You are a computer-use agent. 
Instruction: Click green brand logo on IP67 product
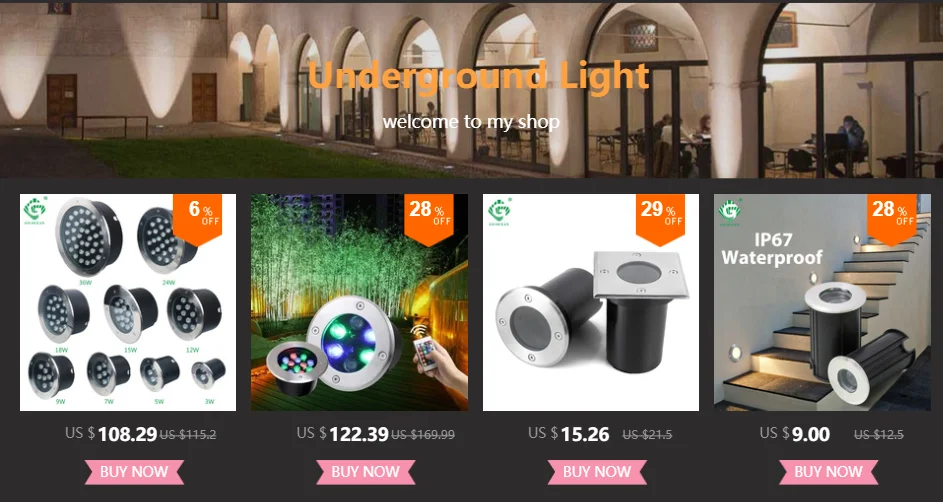(730, 212)
